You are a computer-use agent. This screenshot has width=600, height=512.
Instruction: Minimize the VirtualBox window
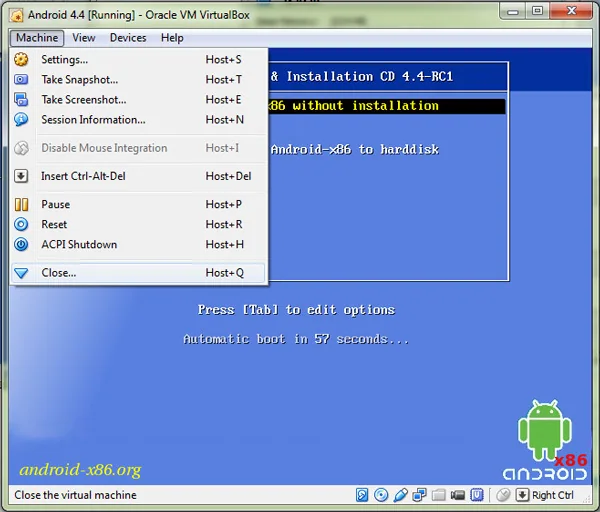point(513,11)
